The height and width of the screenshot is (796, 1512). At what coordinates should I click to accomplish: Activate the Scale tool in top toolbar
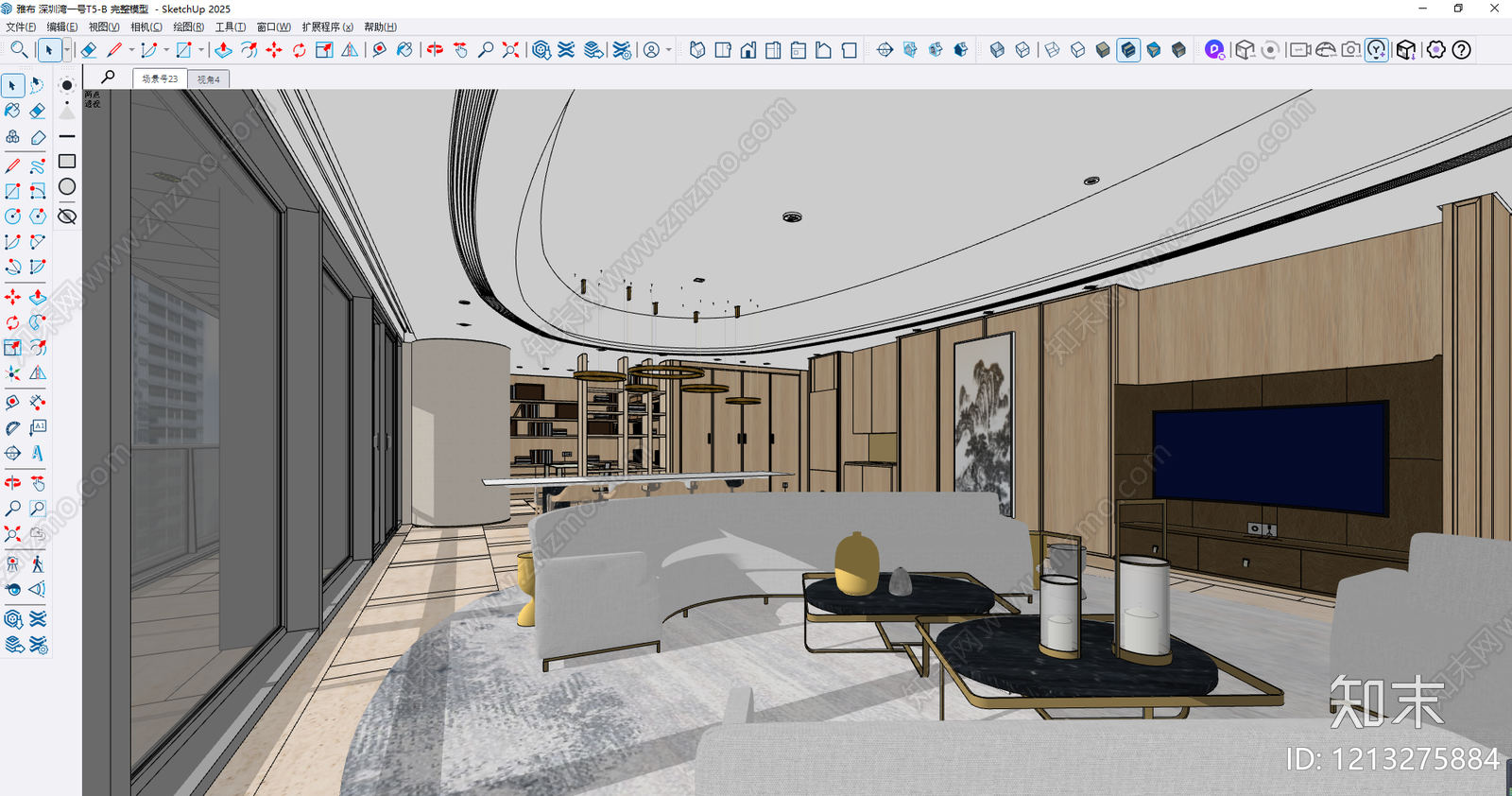click(x=324, y=50)
